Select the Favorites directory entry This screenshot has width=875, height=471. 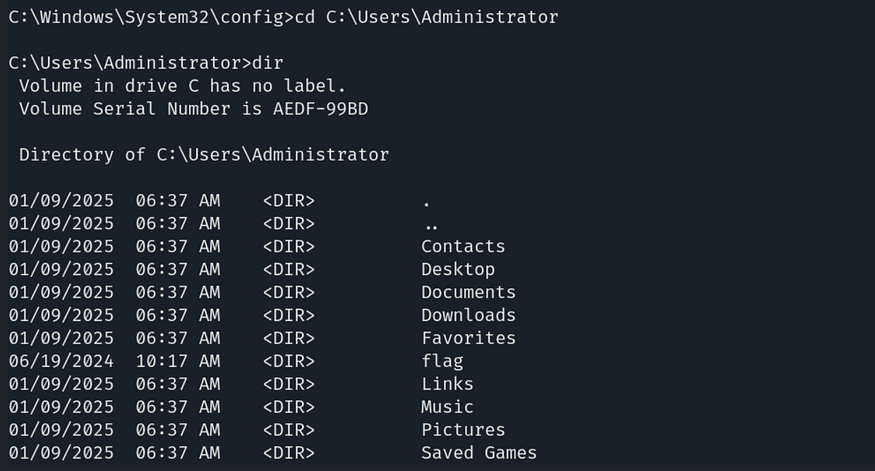pyautogui.click(x=468, y=338)
